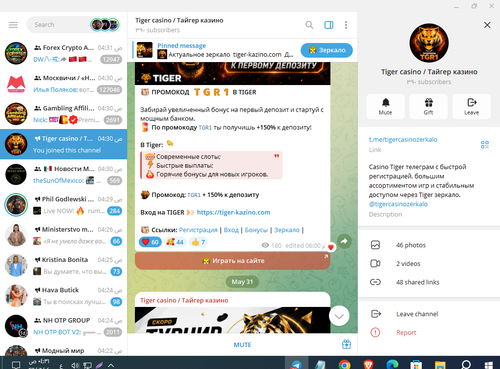Image resolution: width=500 pixels, height=369 pixels.
Task: Click the MUTE button at chat bottom
Action: pyautogui.click(x=242, y=345)
